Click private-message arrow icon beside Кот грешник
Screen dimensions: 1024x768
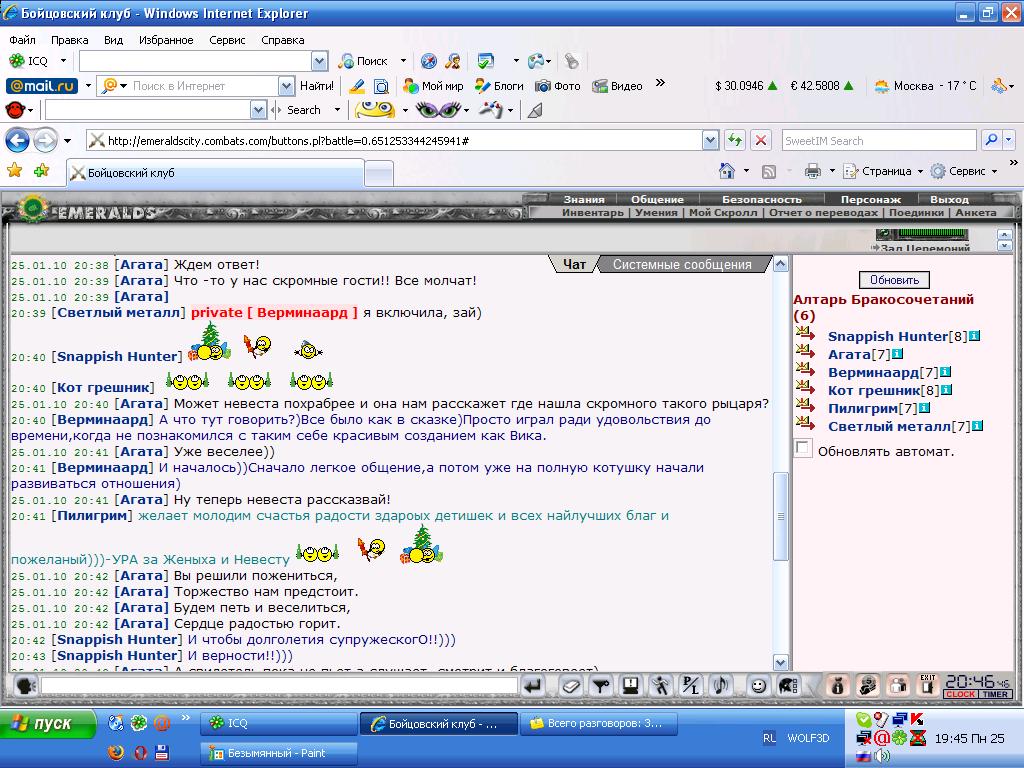tap(805, 389)
